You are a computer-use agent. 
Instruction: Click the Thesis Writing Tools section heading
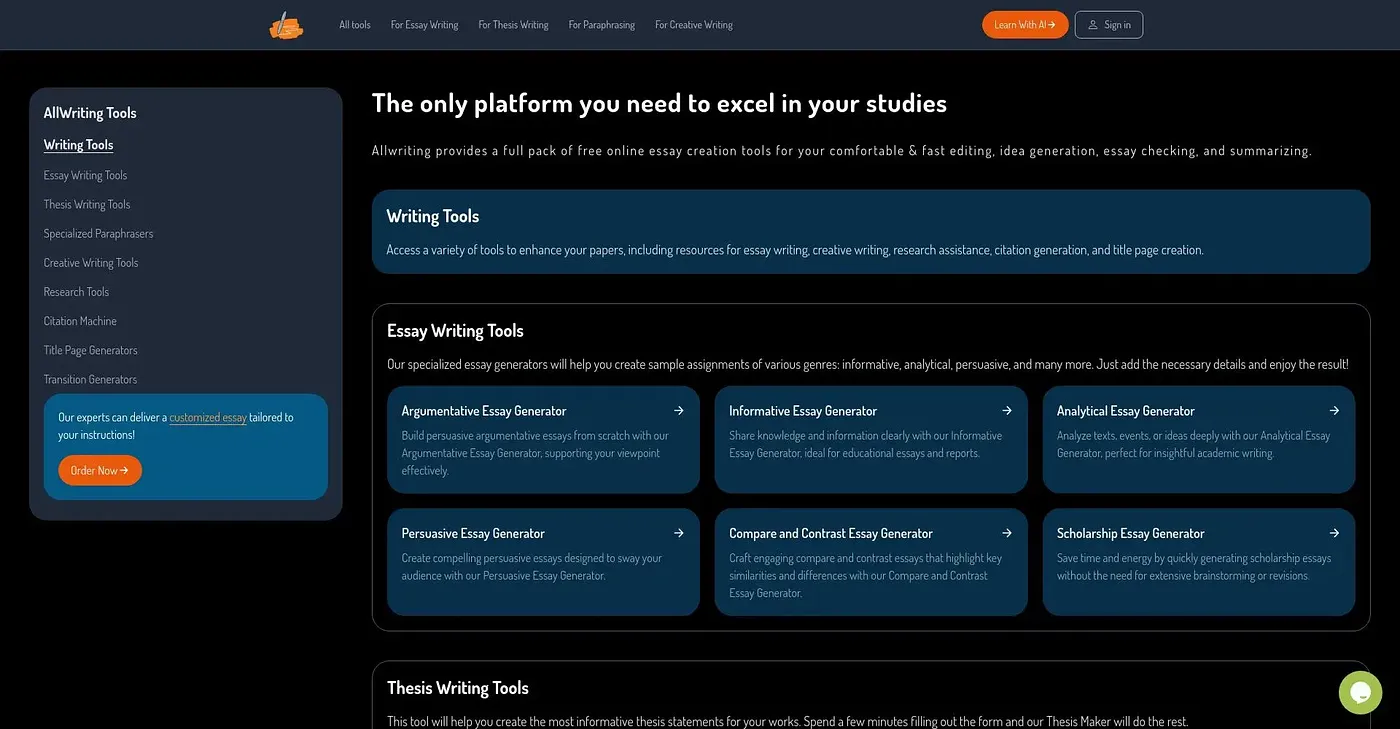(458, 688)
